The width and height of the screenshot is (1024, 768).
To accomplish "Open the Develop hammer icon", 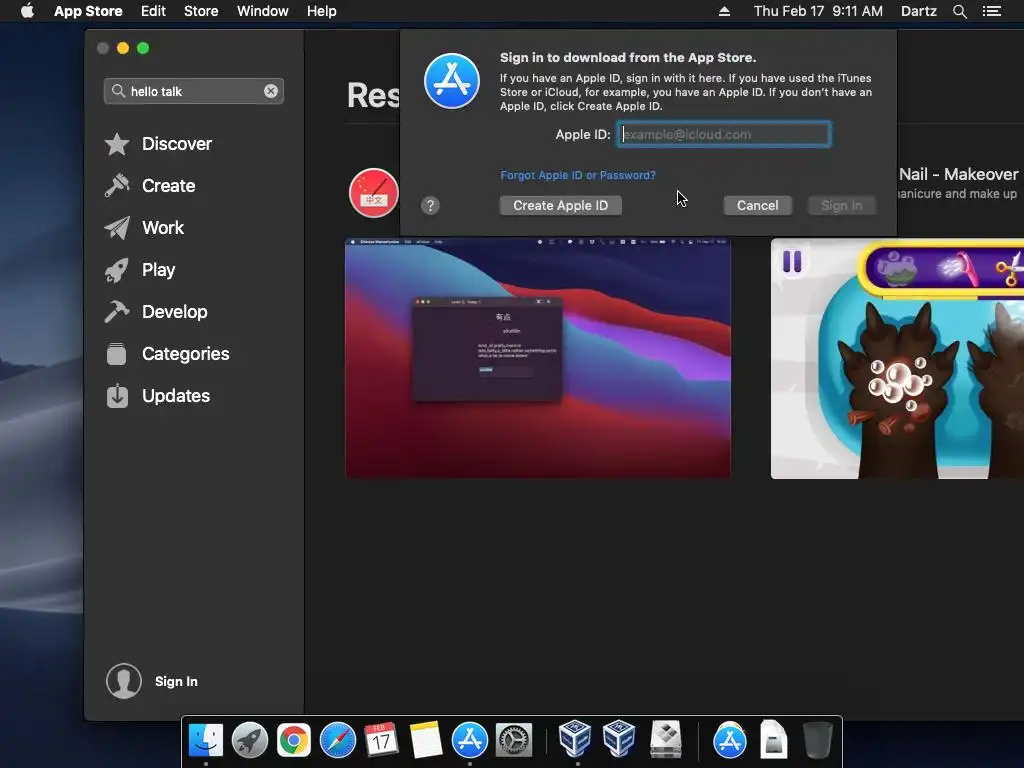I will coord(117,312).
